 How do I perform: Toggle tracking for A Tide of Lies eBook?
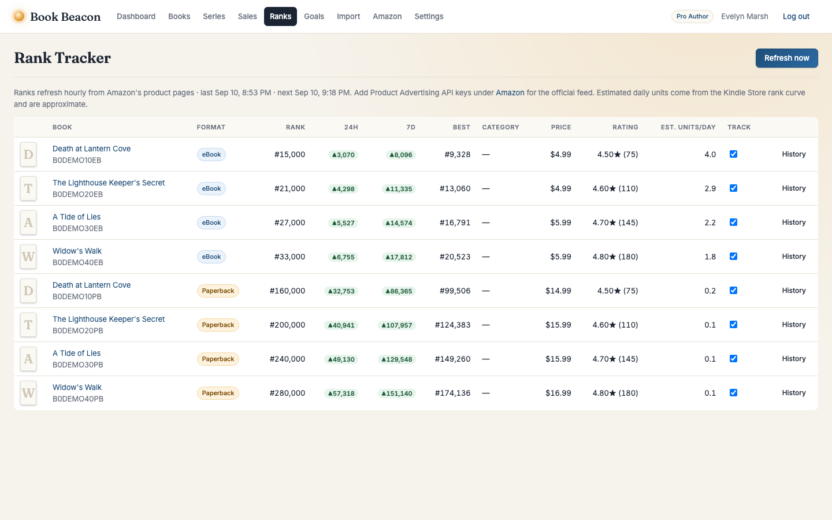pyautogui.click(x=733, y=222)
